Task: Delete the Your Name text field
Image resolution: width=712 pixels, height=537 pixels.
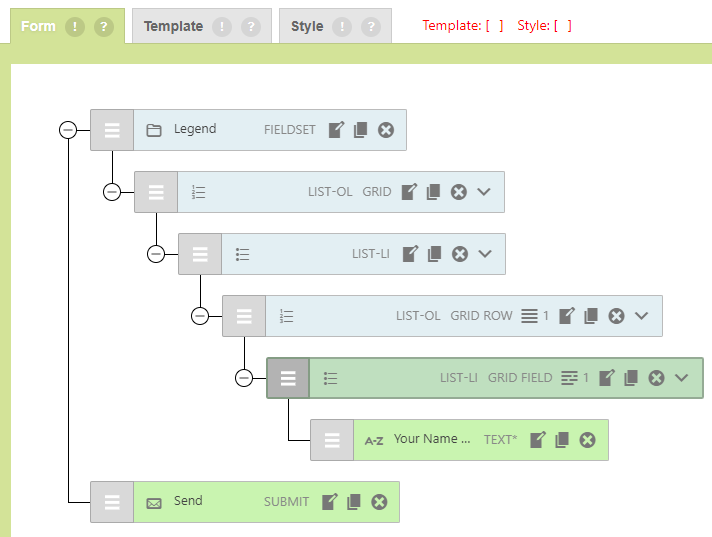Action: tap(587, 440)
